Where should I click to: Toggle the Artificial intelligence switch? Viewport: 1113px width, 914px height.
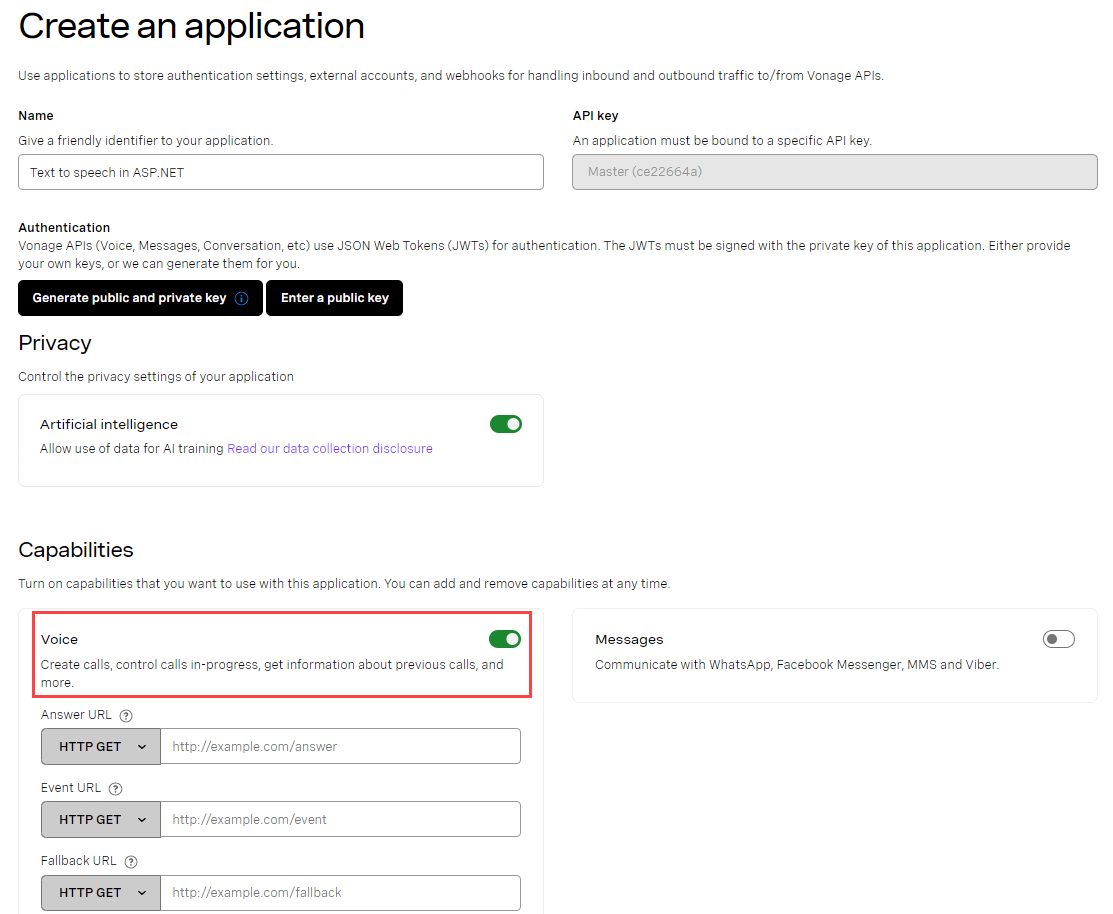pos(505,424)
